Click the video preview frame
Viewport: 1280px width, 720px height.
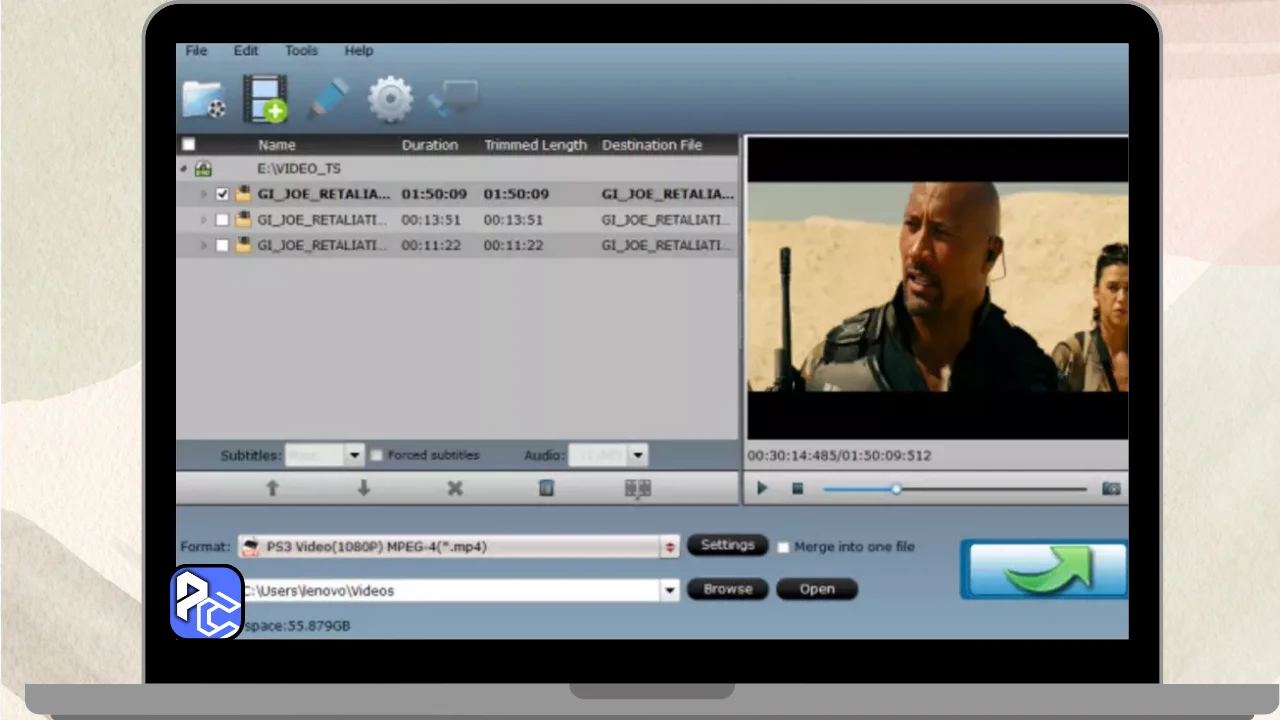(937, 288)
